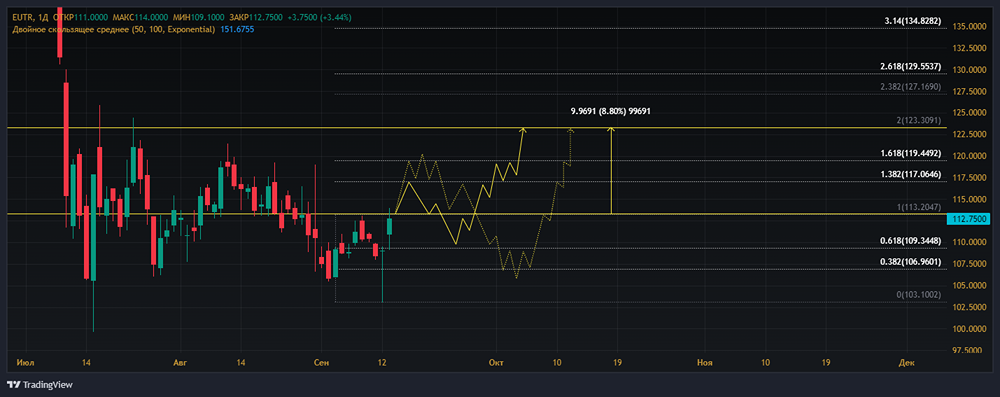Screen dimensions: 1000x397
Task: Click the Fibonacci label 0(103.1002)
Action: click(x=919, y=295)
